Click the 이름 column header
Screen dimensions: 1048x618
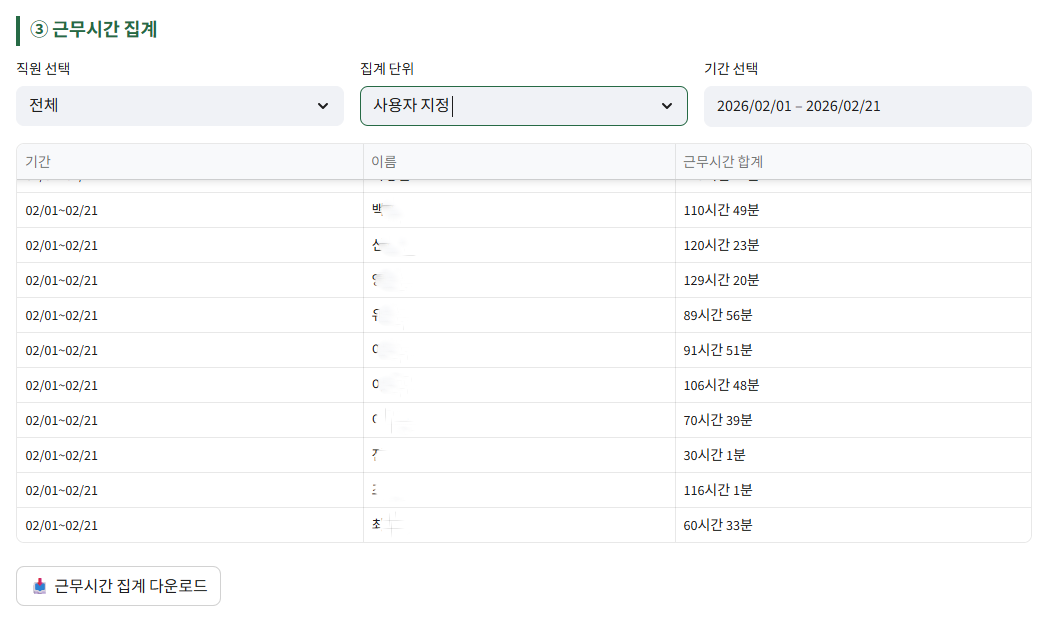(386, 161)
